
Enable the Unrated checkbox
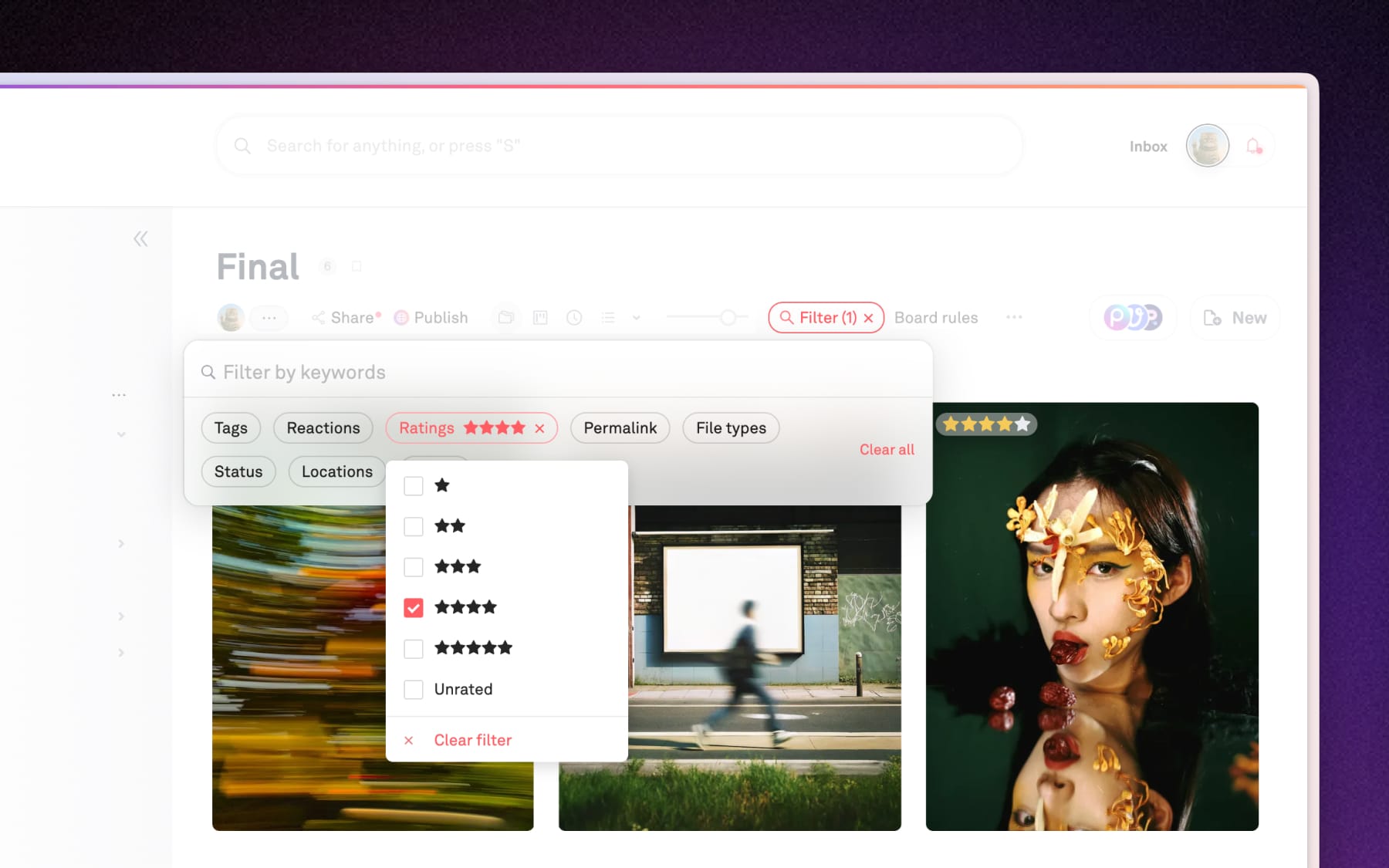414,690
